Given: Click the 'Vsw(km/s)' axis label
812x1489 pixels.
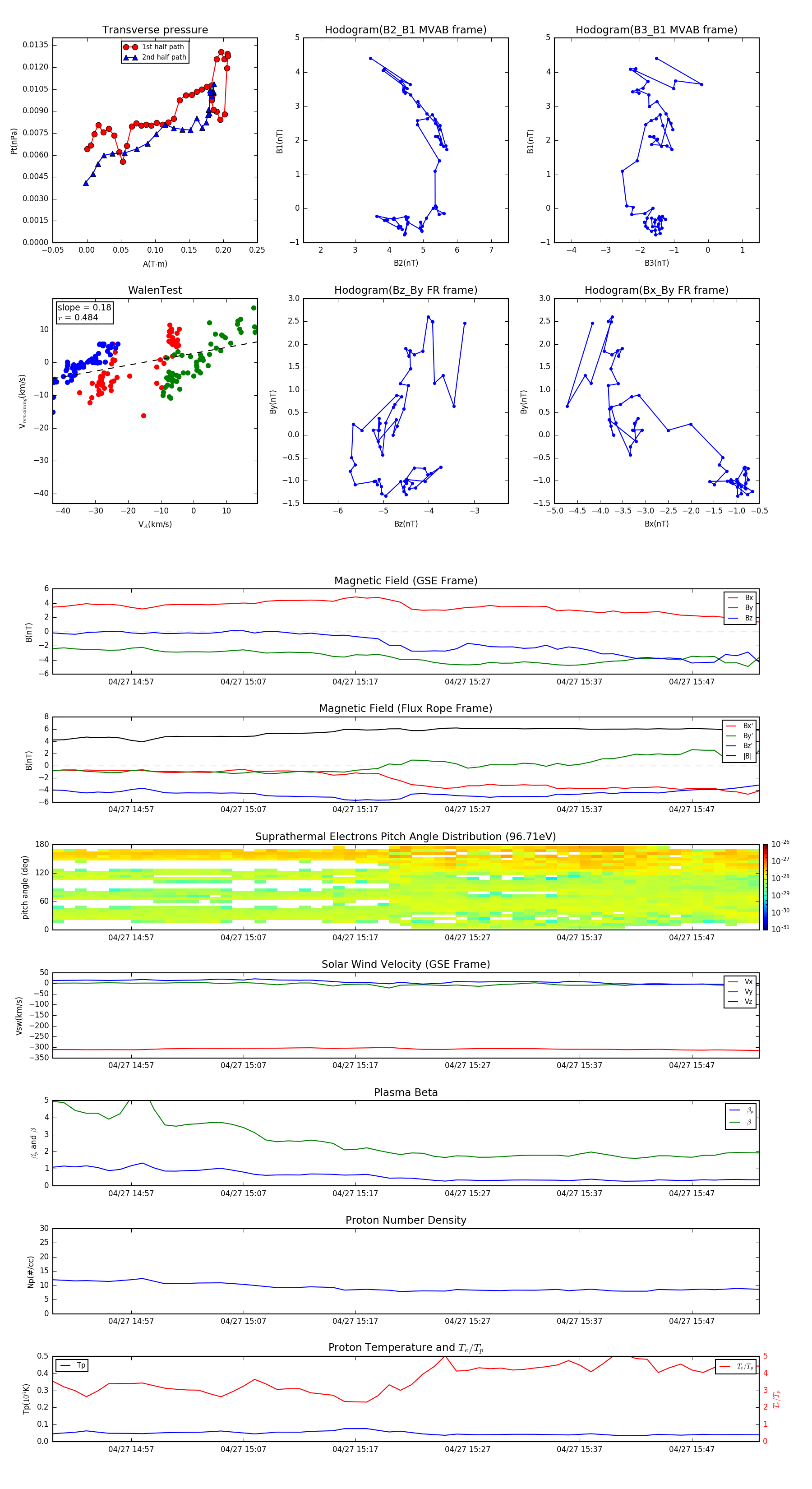Looking at the screenshot, I should pos(19,1016).
